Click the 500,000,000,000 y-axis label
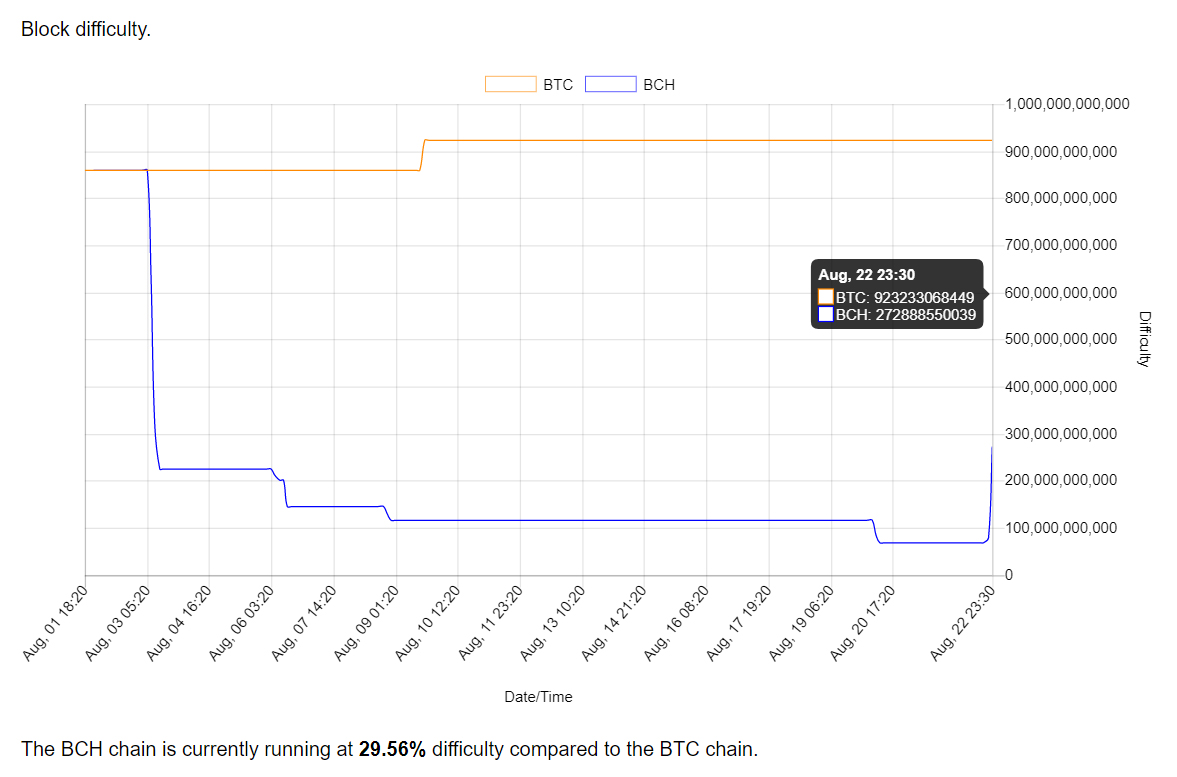This screenshot has width=1177, height=777. (1061, 339)
